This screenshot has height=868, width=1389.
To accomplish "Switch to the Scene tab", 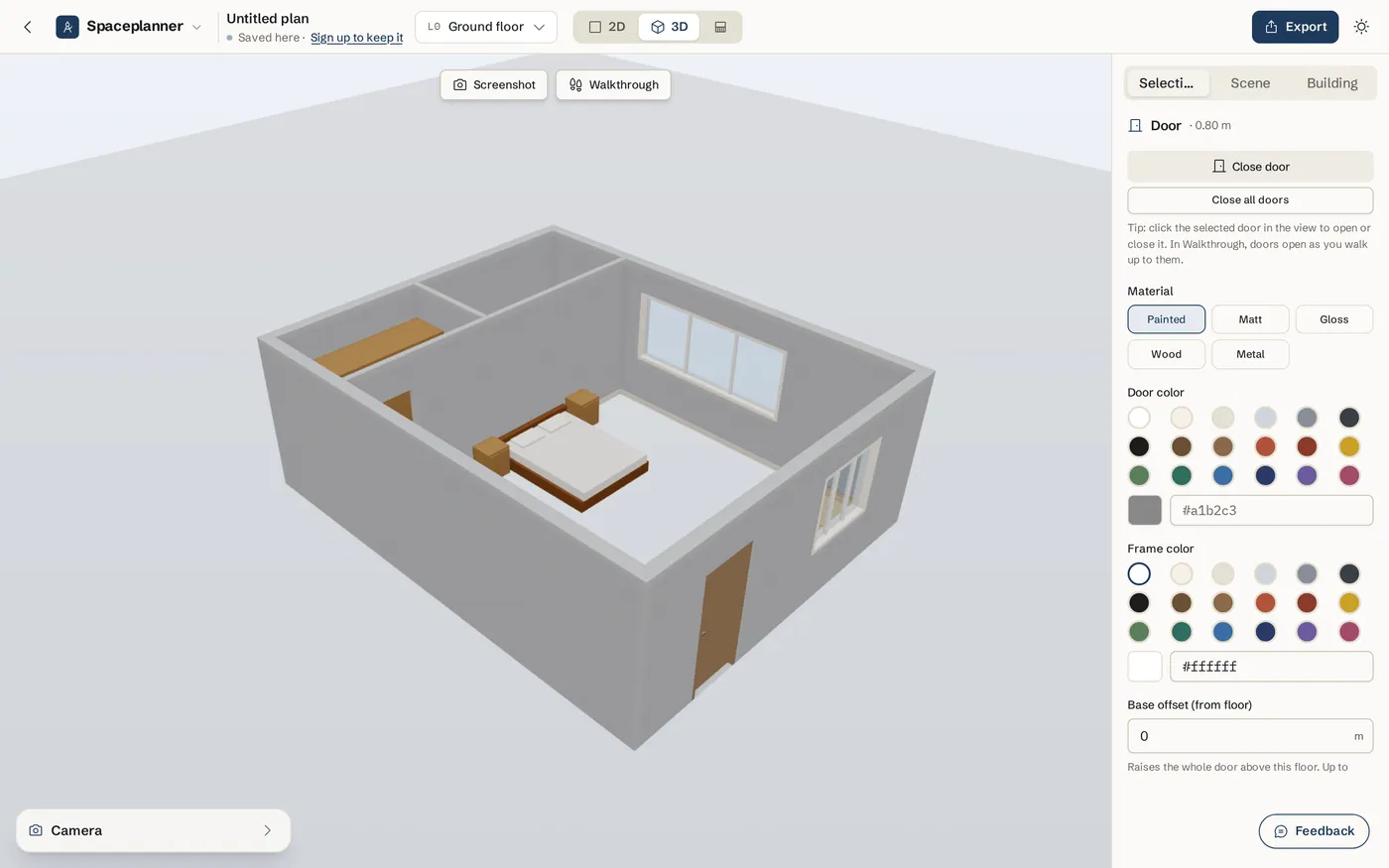I will point(1250,83).
